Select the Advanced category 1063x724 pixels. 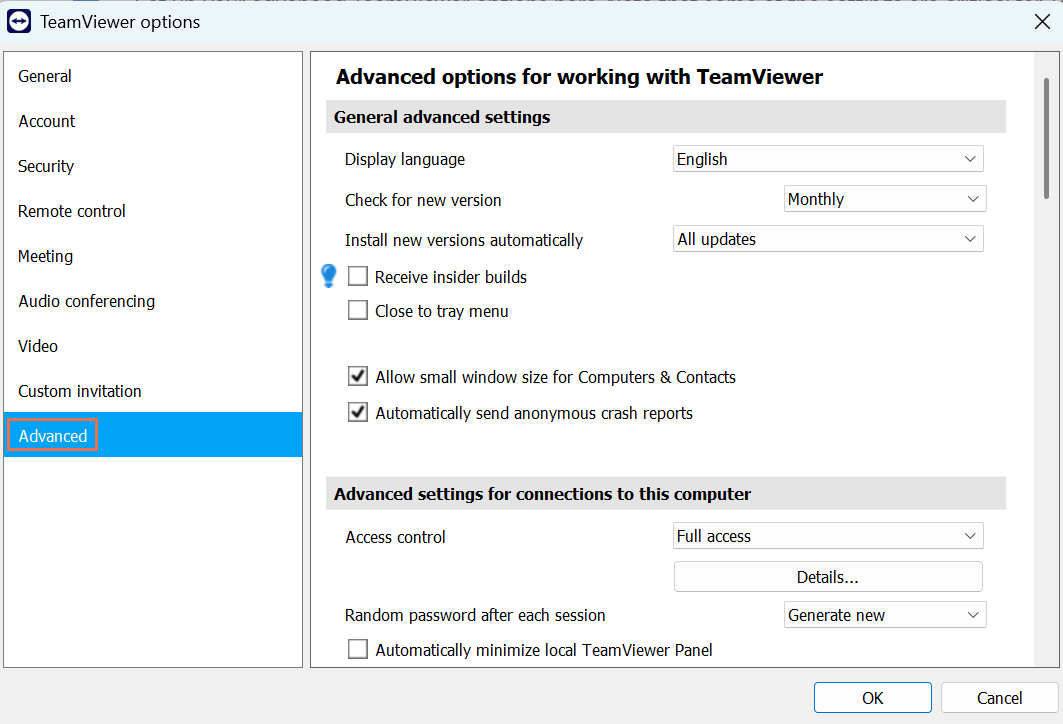coord(153,435)
